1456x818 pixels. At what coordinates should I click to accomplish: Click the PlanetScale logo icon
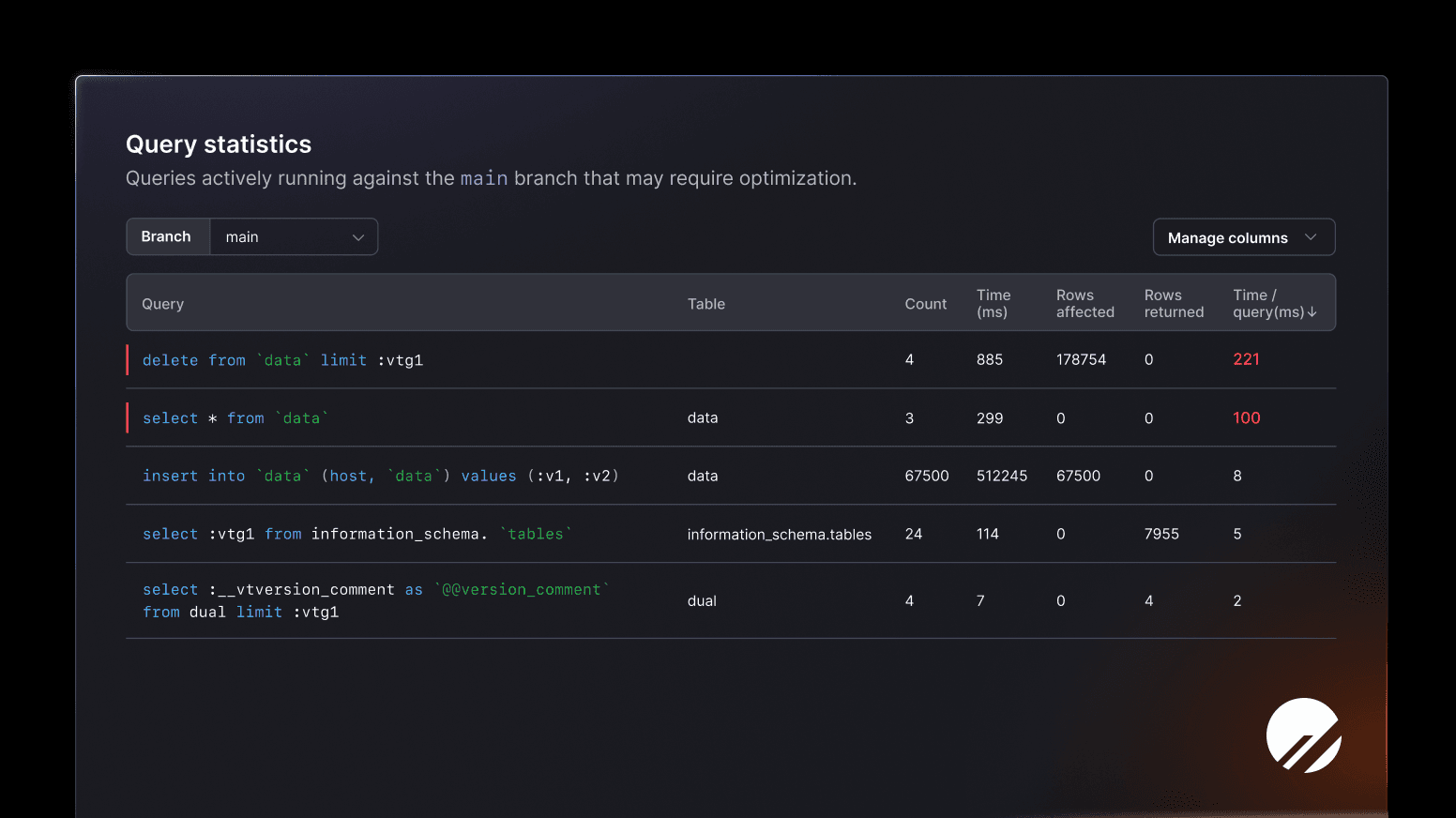coord(1303,735)
